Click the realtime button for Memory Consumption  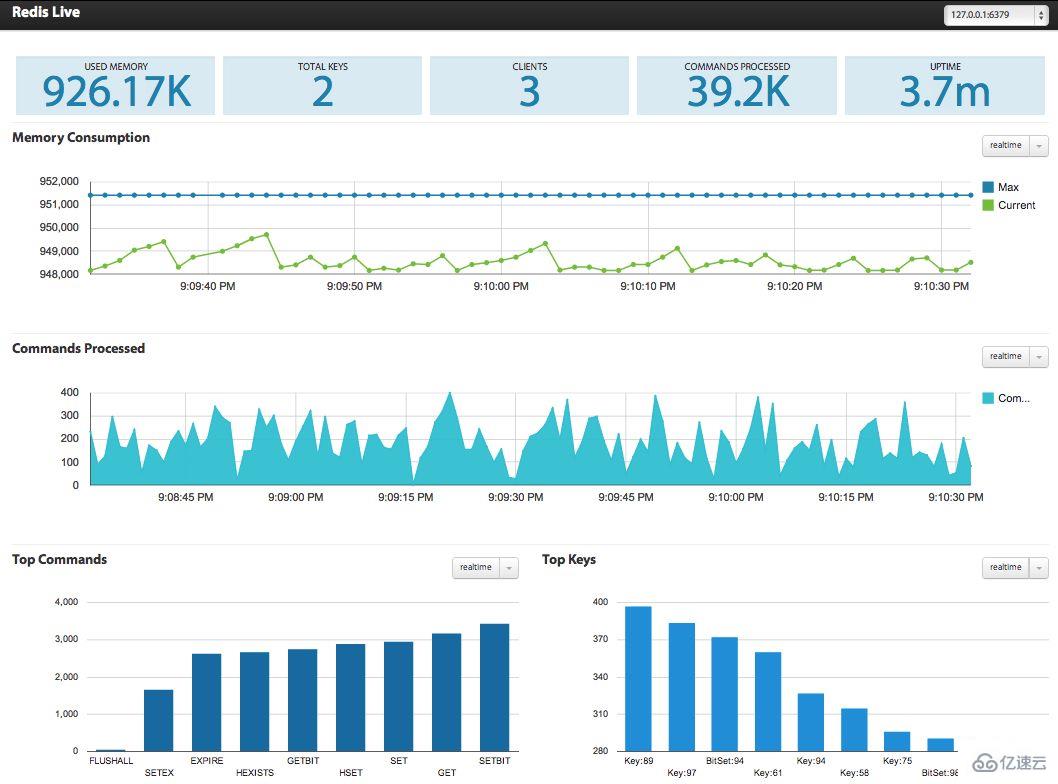click(x=1005, y=146)
